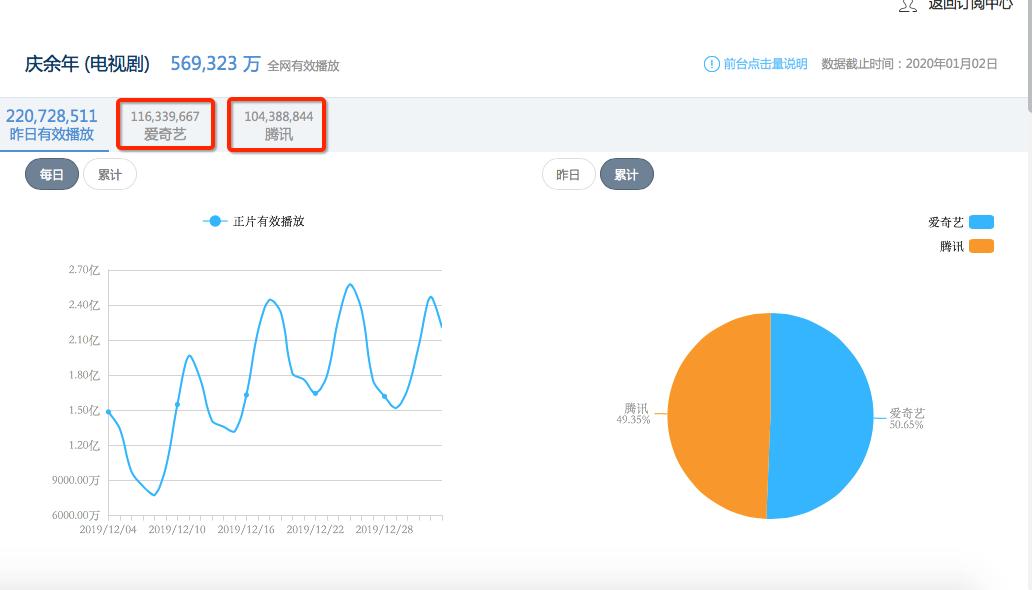Switch to the 爱奇艺 platform tab
1032x590 pixels.
click(x=165, y=123)
